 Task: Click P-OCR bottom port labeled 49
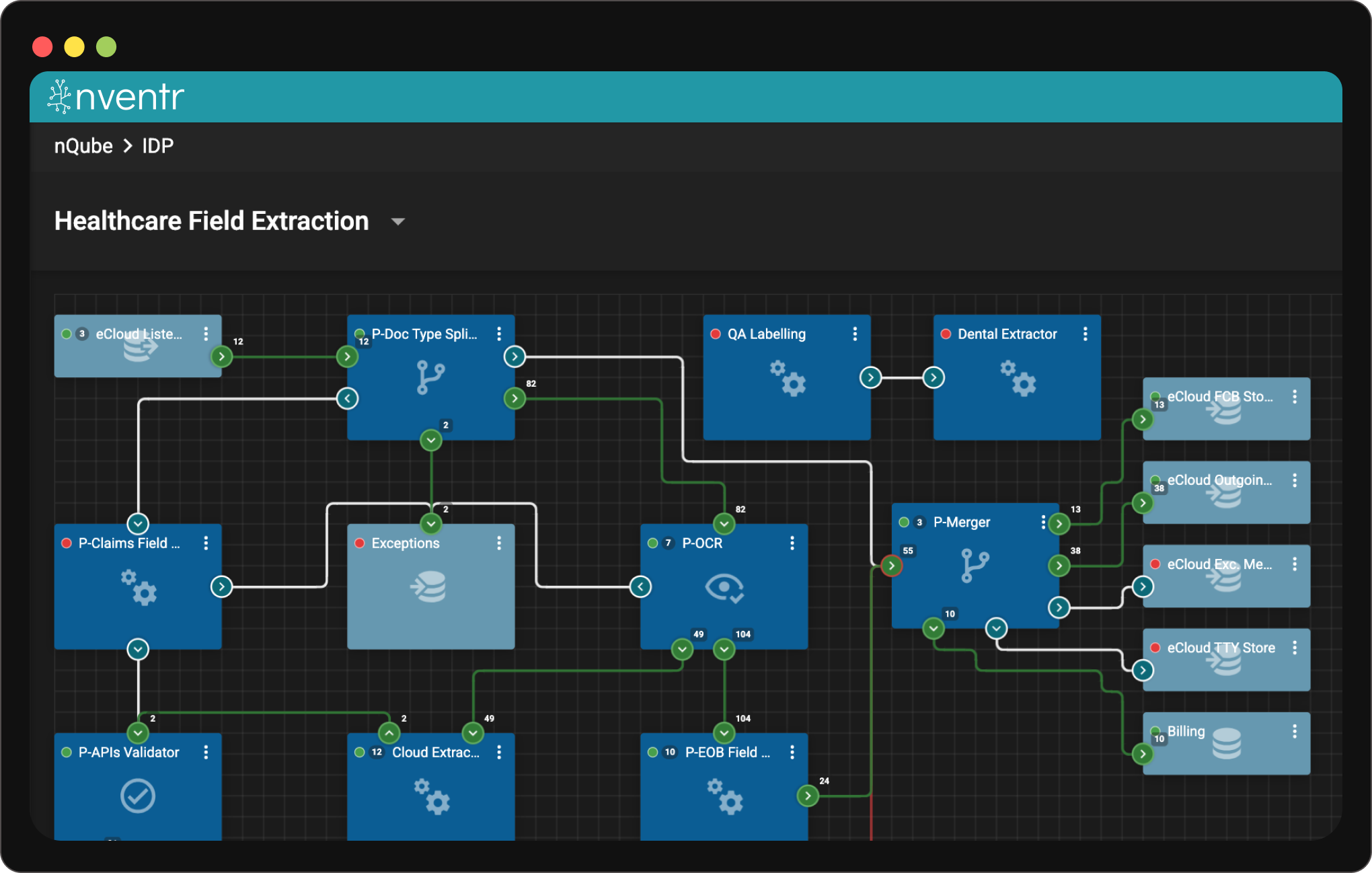[682, 649]
